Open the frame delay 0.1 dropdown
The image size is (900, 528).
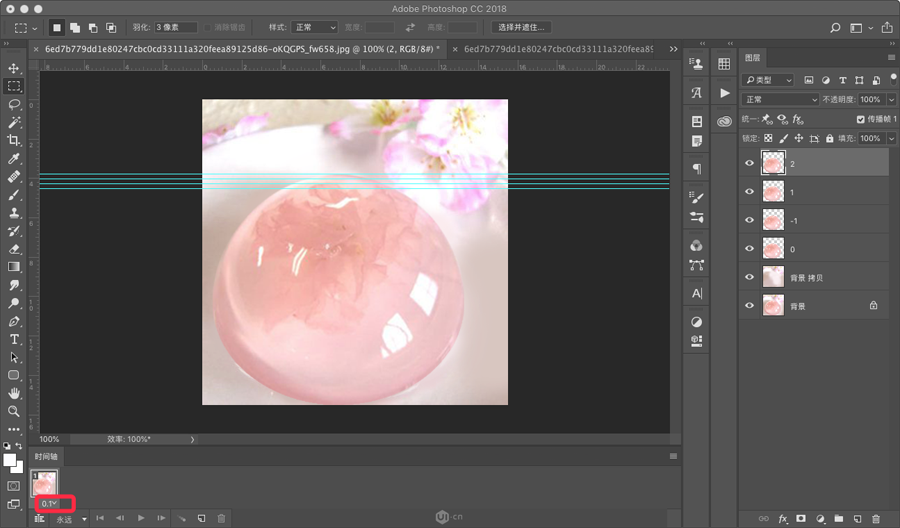click(49, 503)
